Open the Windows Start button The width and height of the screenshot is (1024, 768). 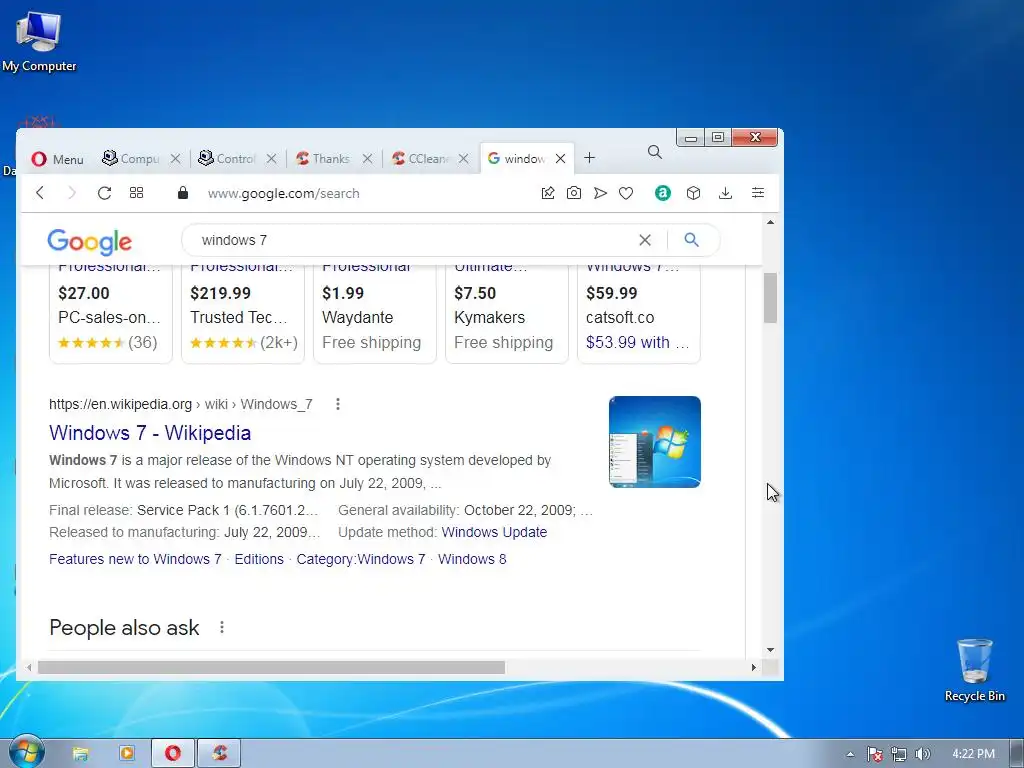(25, 751)
